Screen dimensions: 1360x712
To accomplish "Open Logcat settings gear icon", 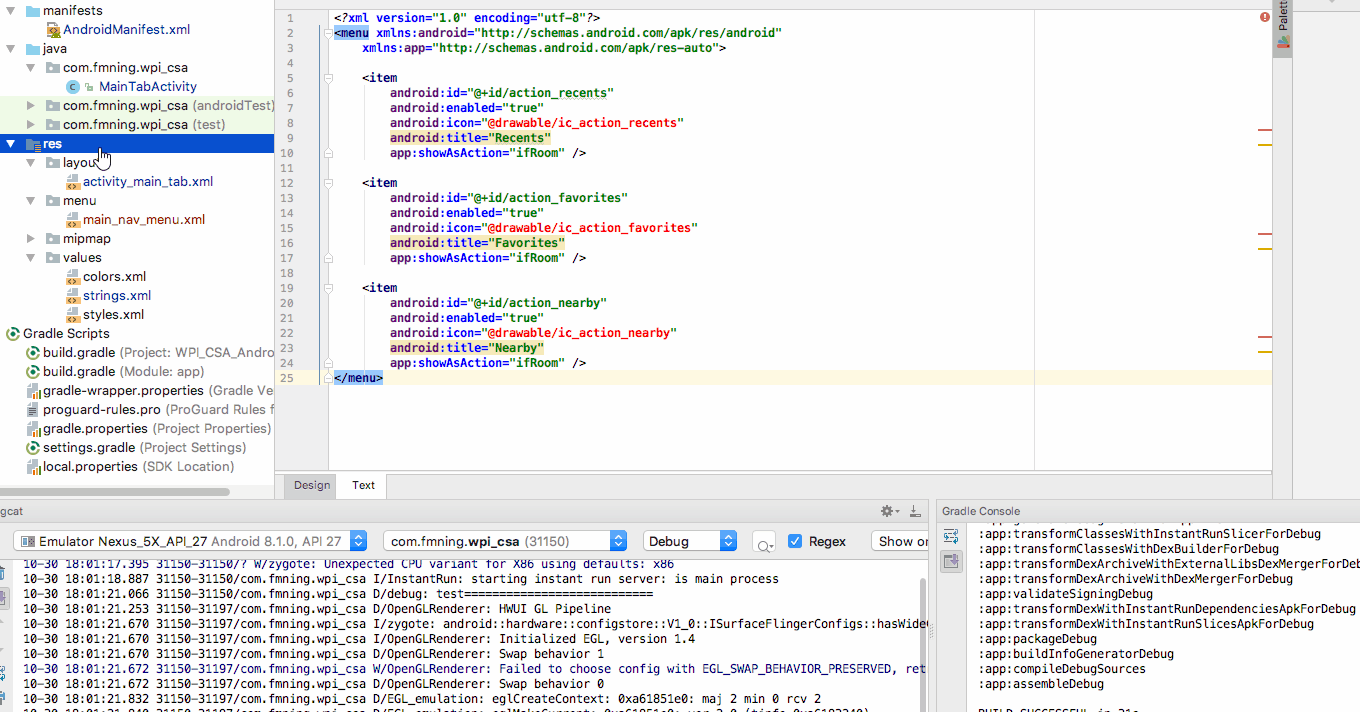I will click(888, 511).
